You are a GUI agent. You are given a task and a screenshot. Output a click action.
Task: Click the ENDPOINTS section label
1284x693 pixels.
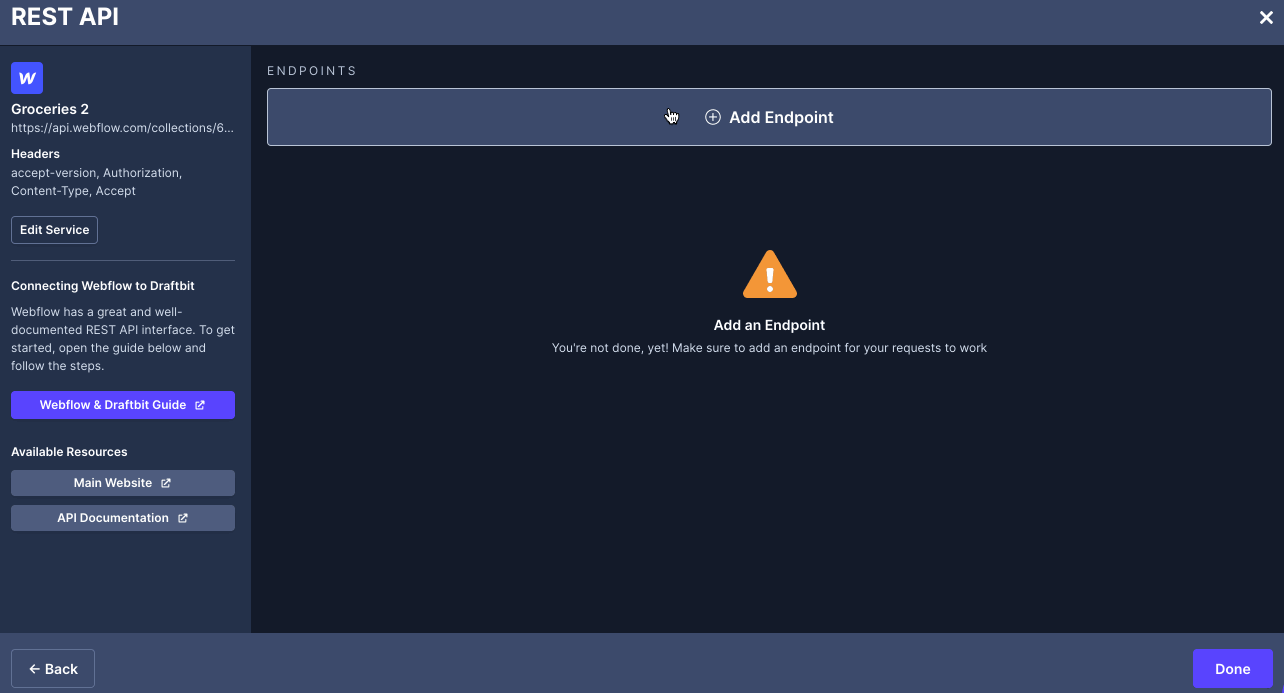coord(312,71)
